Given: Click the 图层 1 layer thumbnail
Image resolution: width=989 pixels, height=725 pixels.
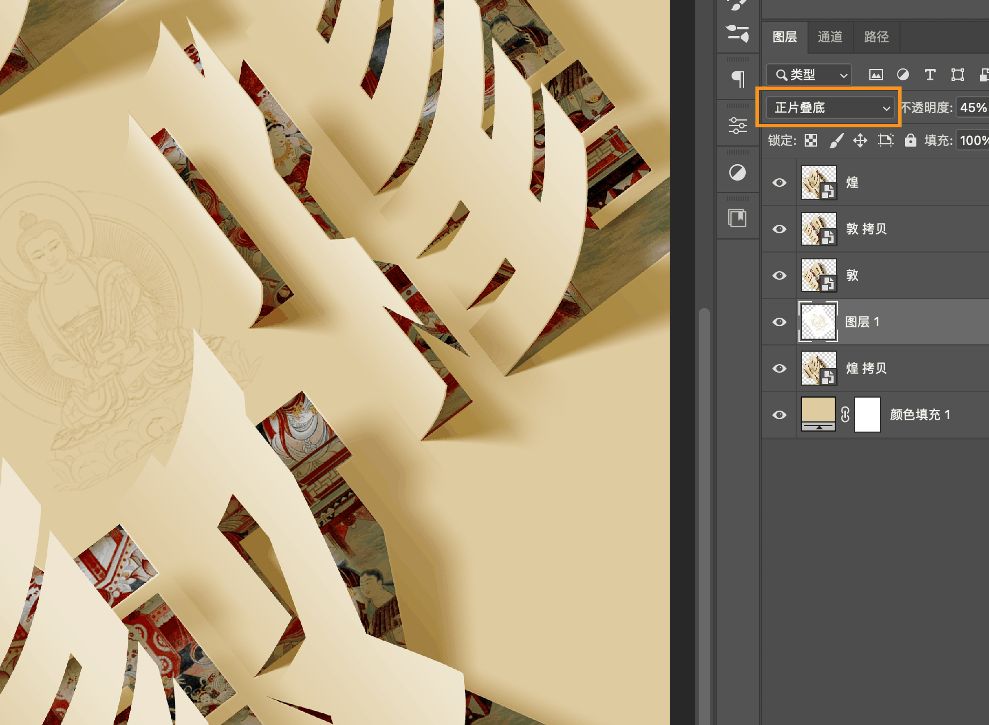Looking at the screenshot, I should coord(819,322).
